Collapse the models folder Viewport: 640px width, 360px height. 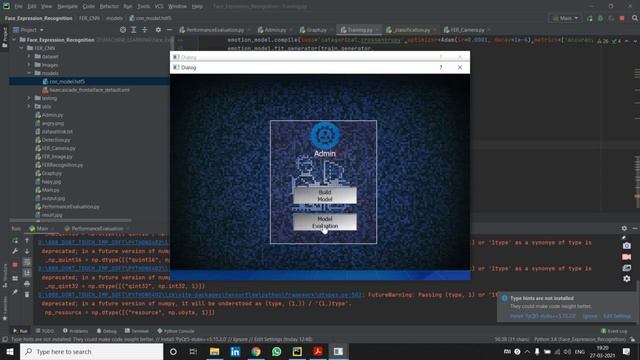pyautogui.click(x=29, y=73)
